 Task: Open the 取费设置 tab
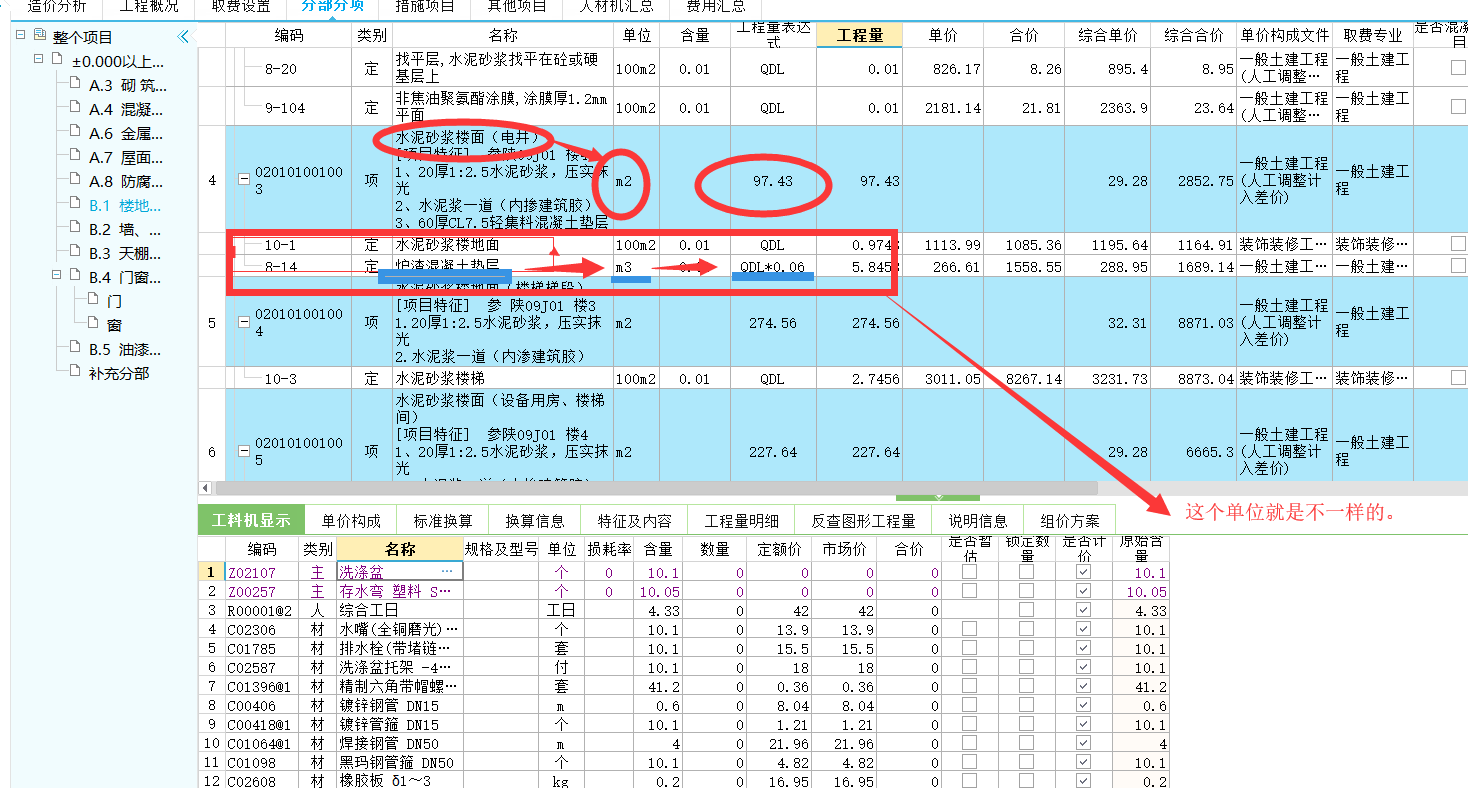tap(241, 6)
